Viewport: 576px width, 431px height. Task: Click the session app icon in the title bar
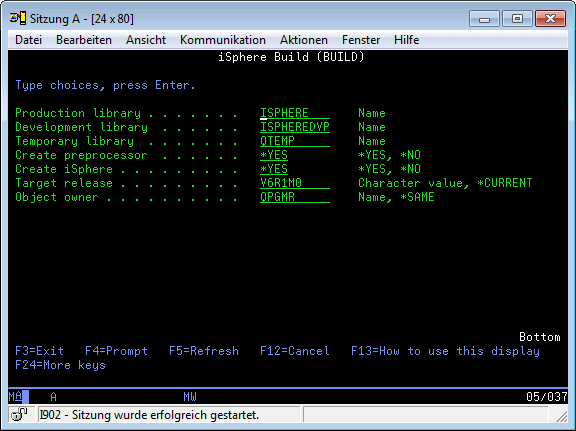(18, 18)
